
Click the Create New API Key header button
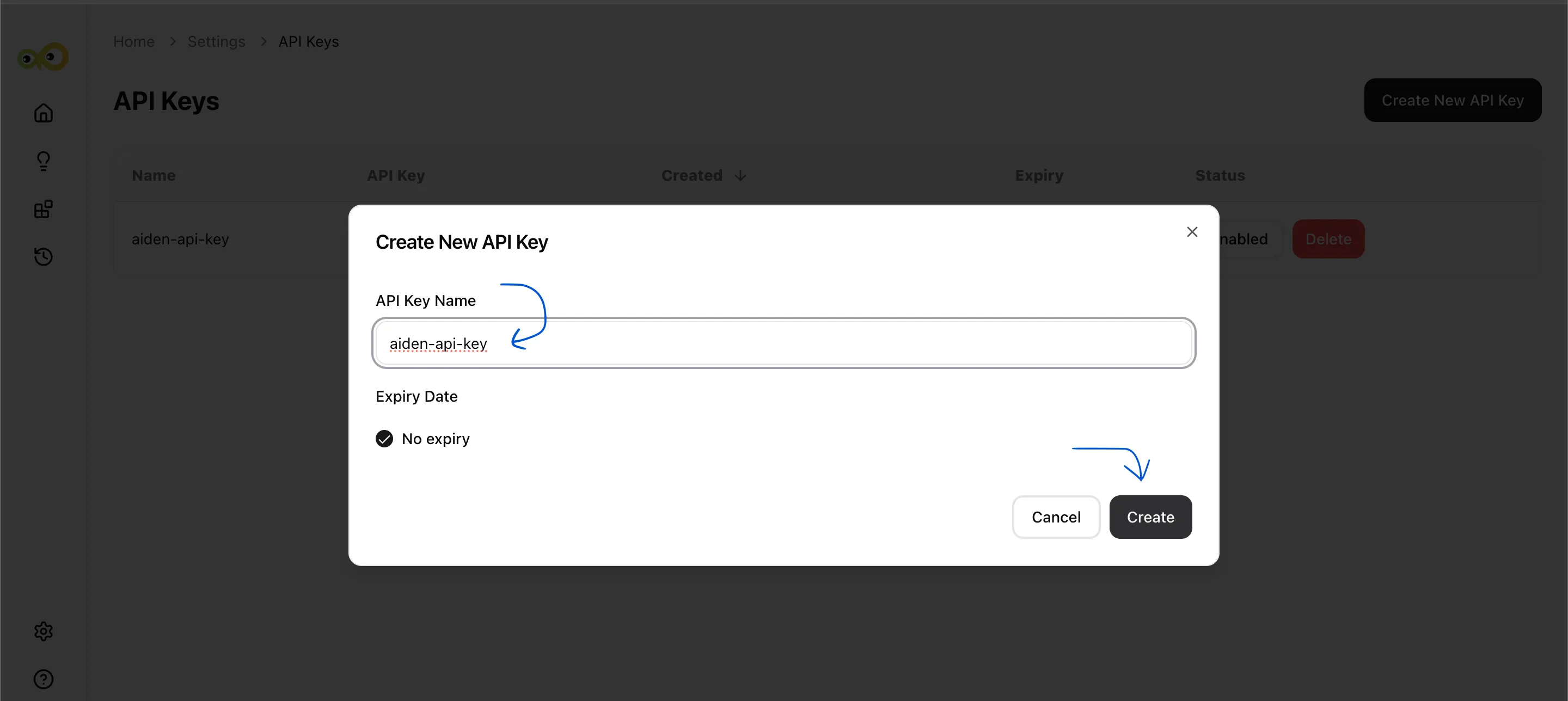click(1453, 100)
